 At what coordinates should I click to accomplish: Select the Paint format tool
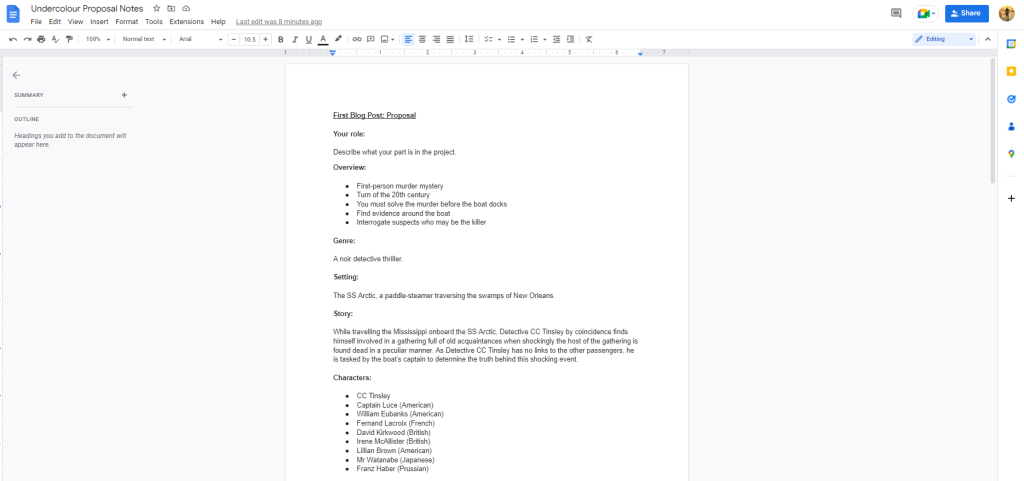pyautogui.click(x=69, y=39)
